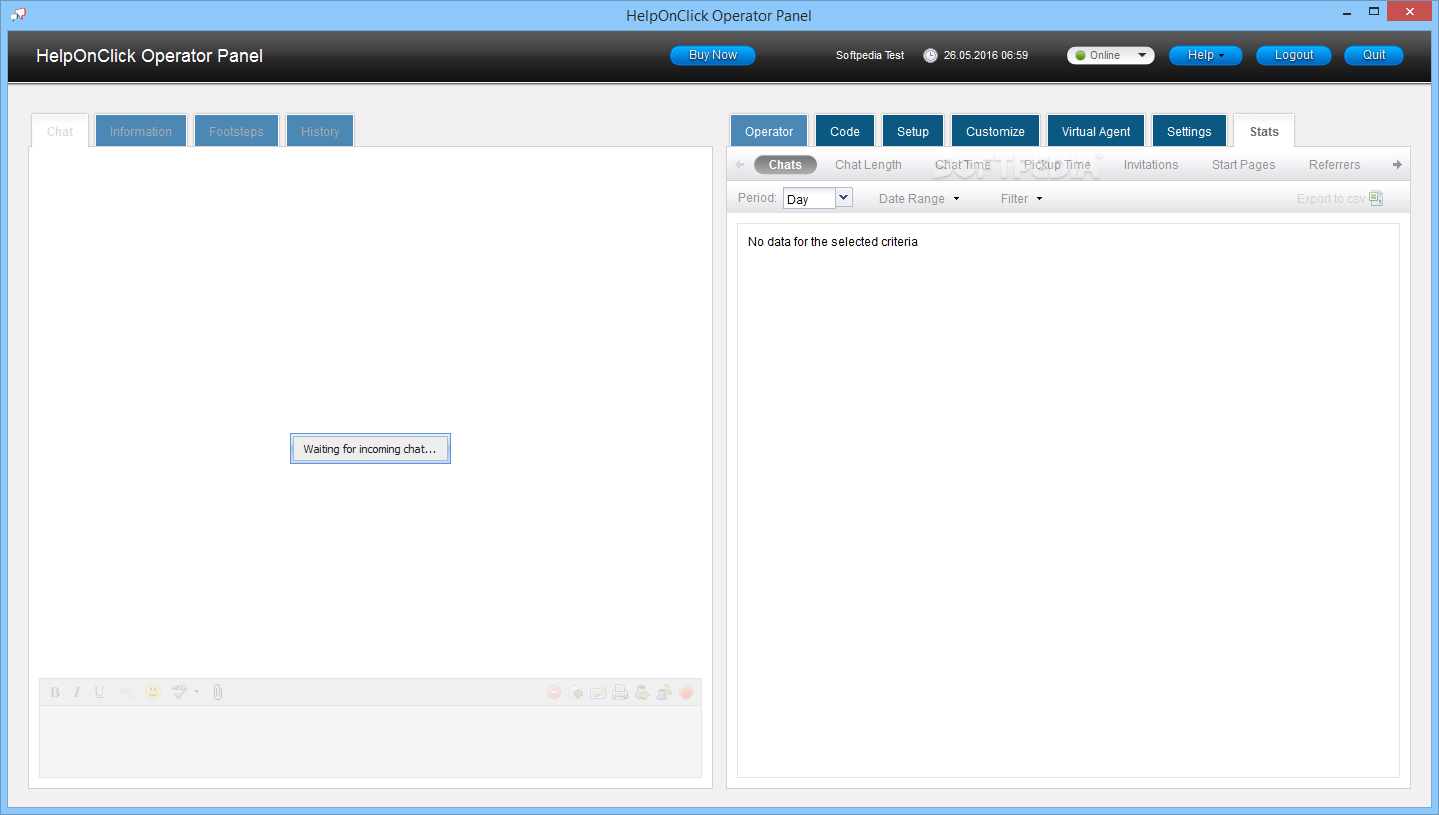Print the chat with the printer icon
Screen dimensions: 1439x815
tap(620, 692)
